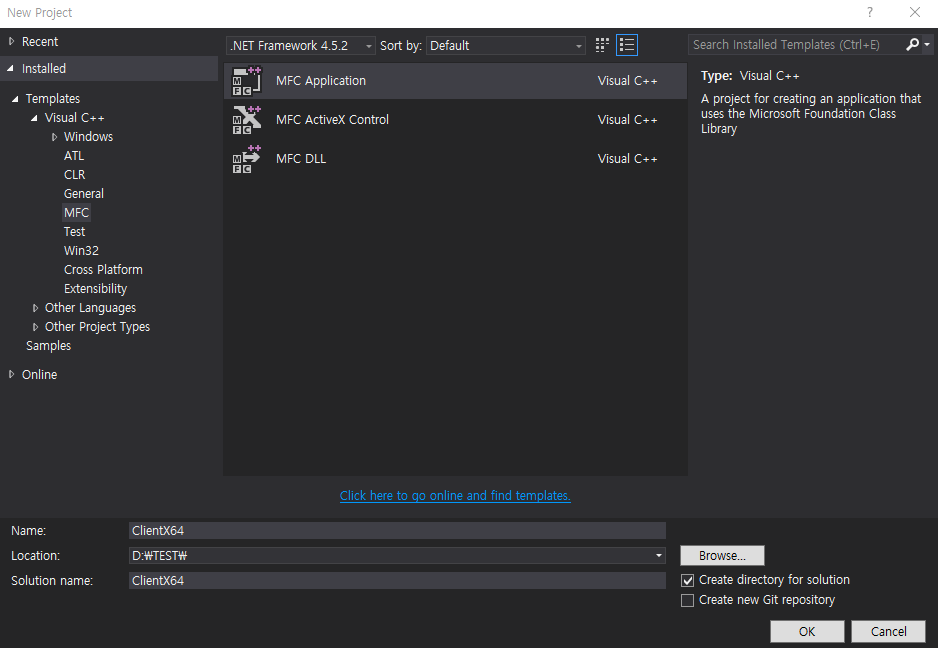Screen dimensions: 938x648
Task: Select the ATL template category
Action: (74, 156)
